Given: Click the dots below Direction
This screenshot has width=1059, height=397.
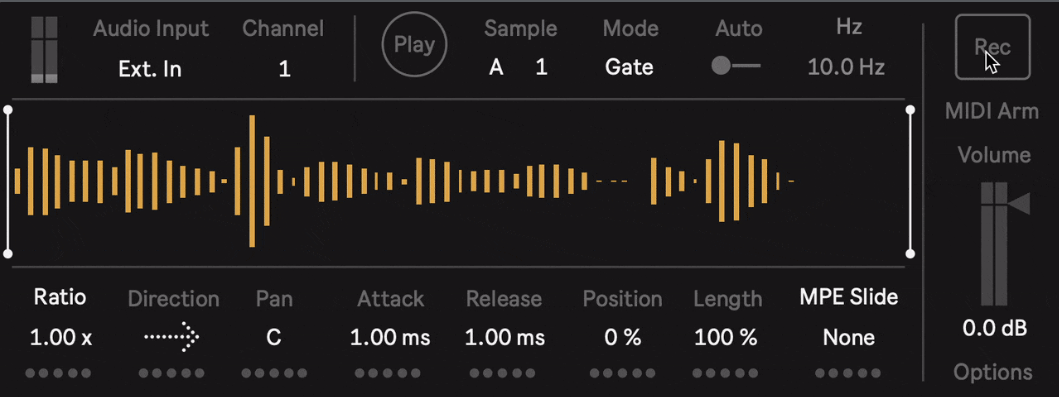Looking at the screenshot, I should pos(172,373).
